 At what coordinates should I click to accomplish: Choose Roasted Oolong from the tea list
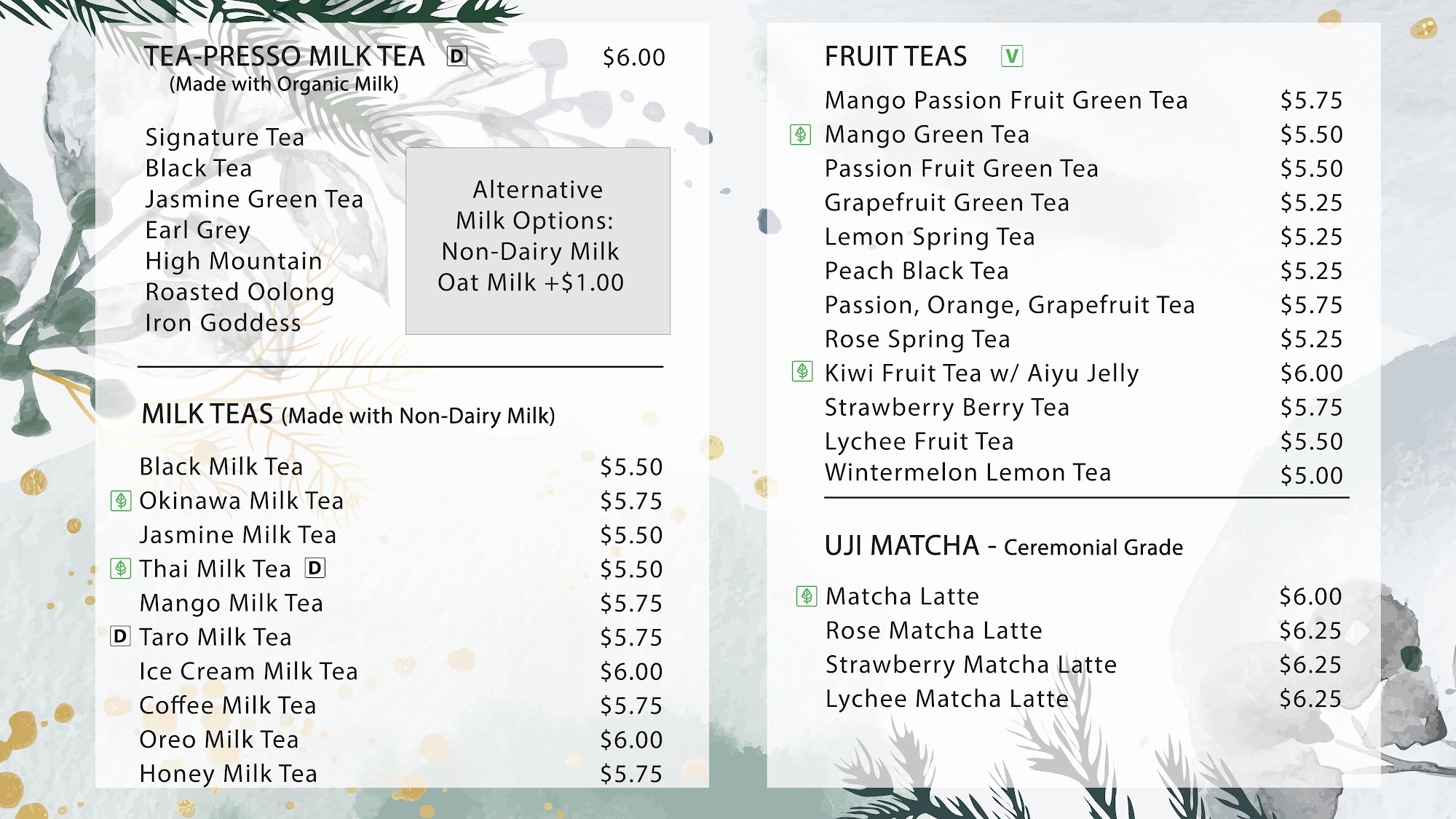(x=240, y=292)
